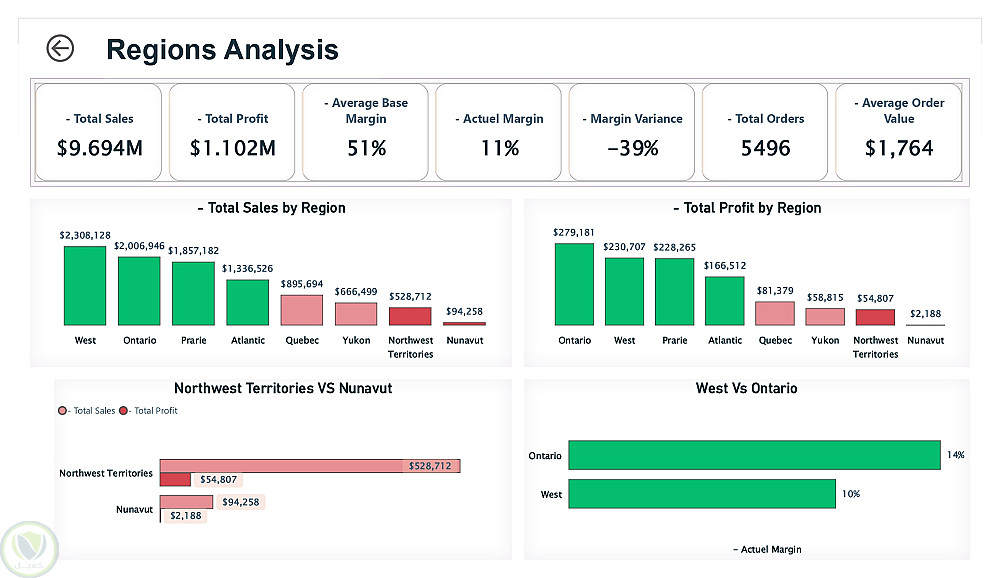The height and width of the screenshot is (578, 1000).
Task: Click the $228,265 profit value label
Action: pyautogui.click(x=674, y=248)
